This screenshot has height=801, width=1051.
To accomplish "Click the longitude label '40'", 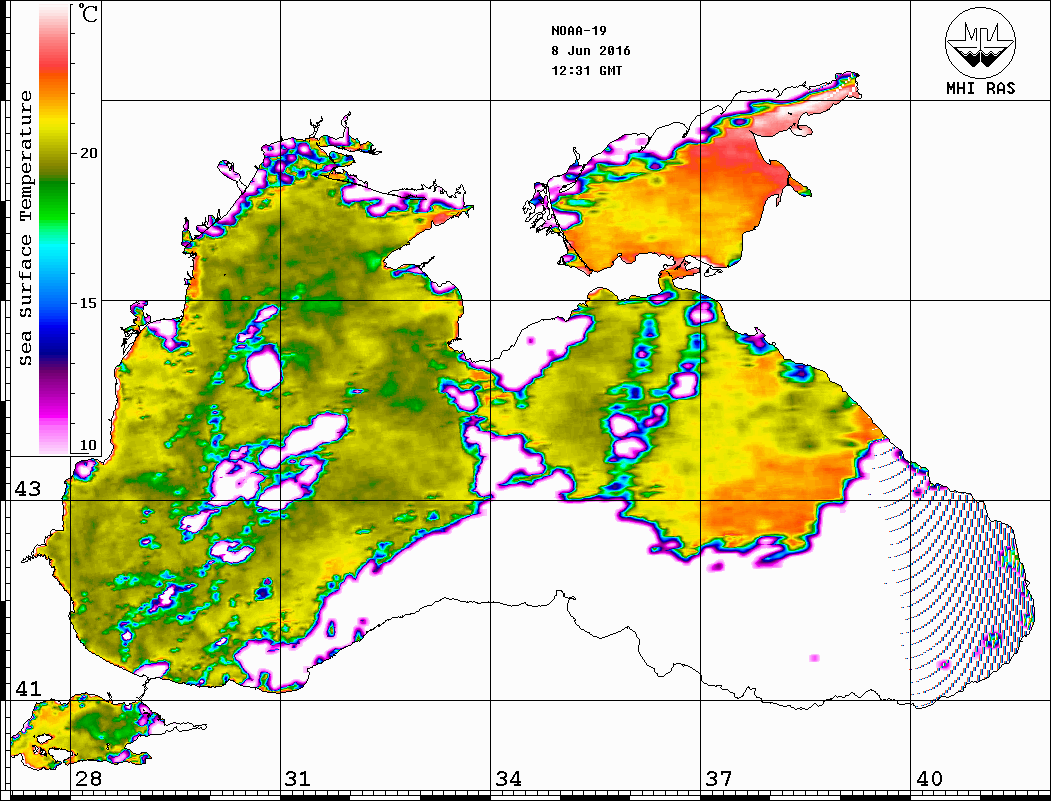I will click(929, 779).
